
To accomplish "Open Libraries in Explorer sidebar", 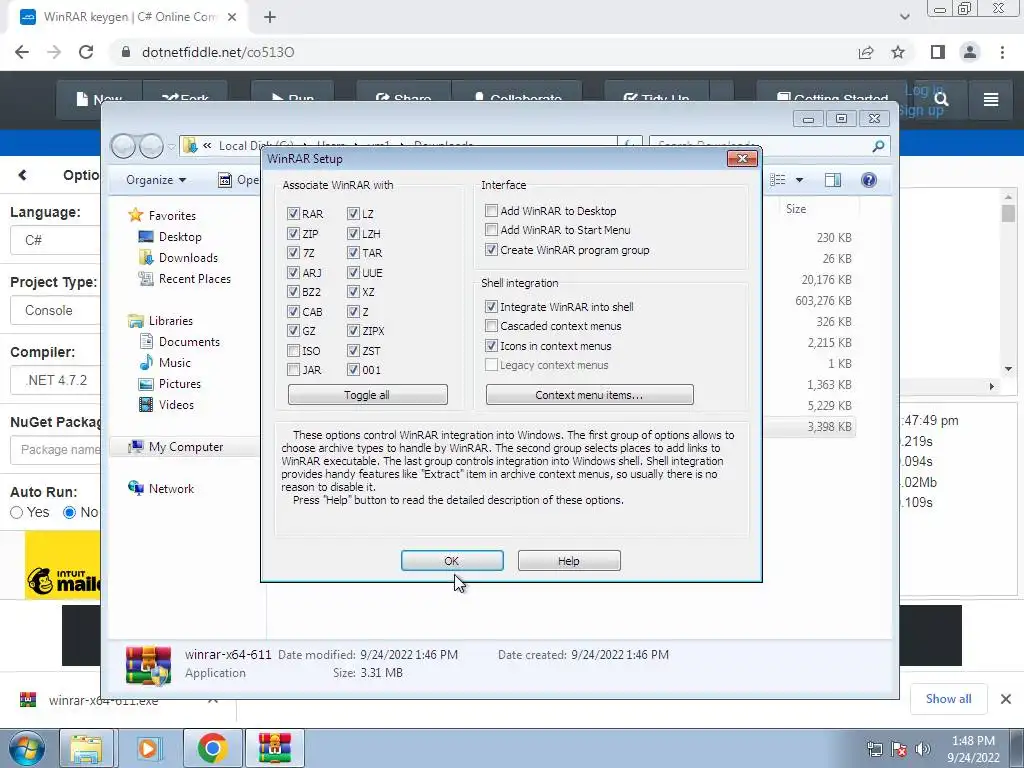I will pos(170,321).
